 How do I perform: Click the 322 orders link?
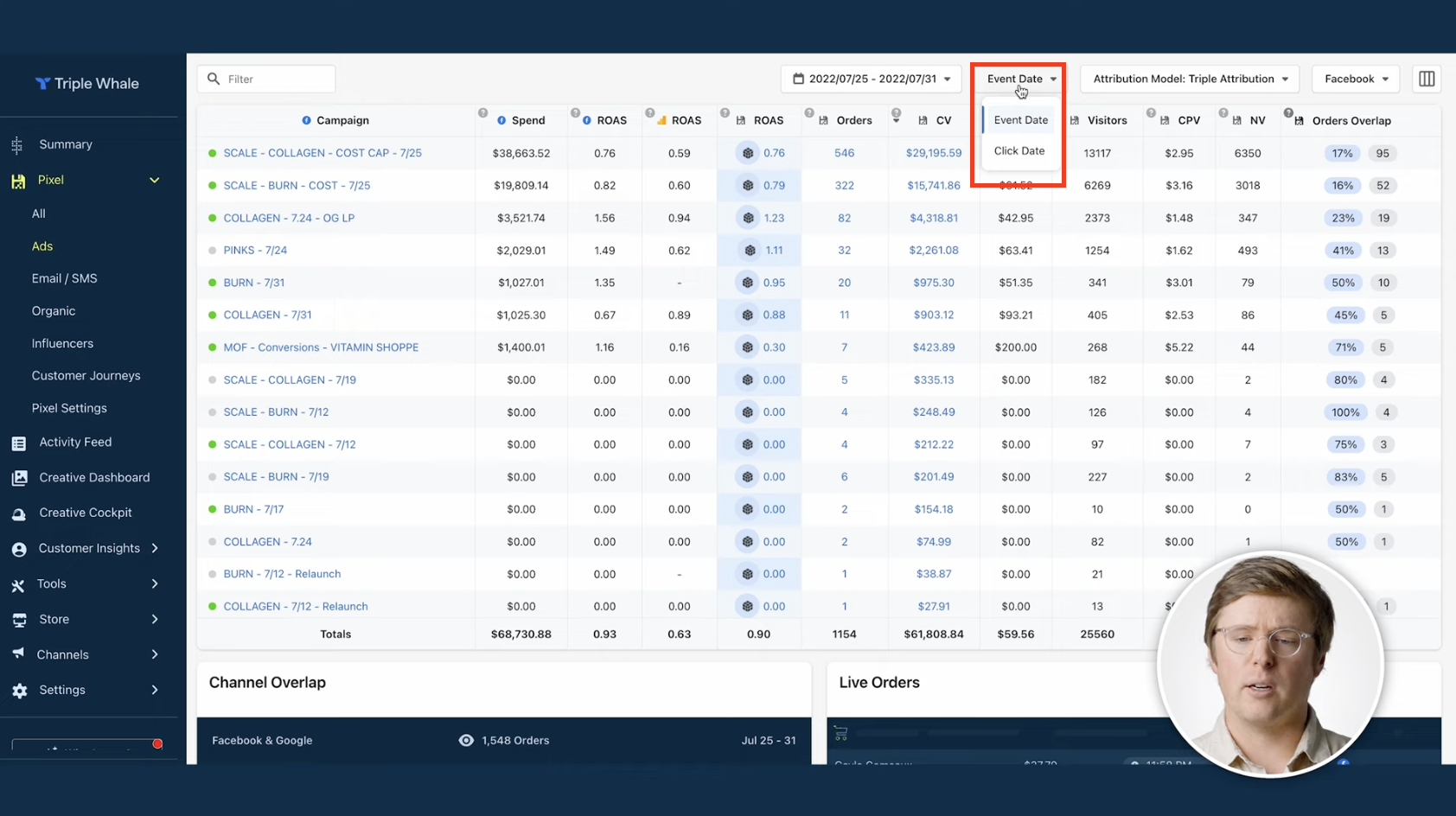(845, 185)
